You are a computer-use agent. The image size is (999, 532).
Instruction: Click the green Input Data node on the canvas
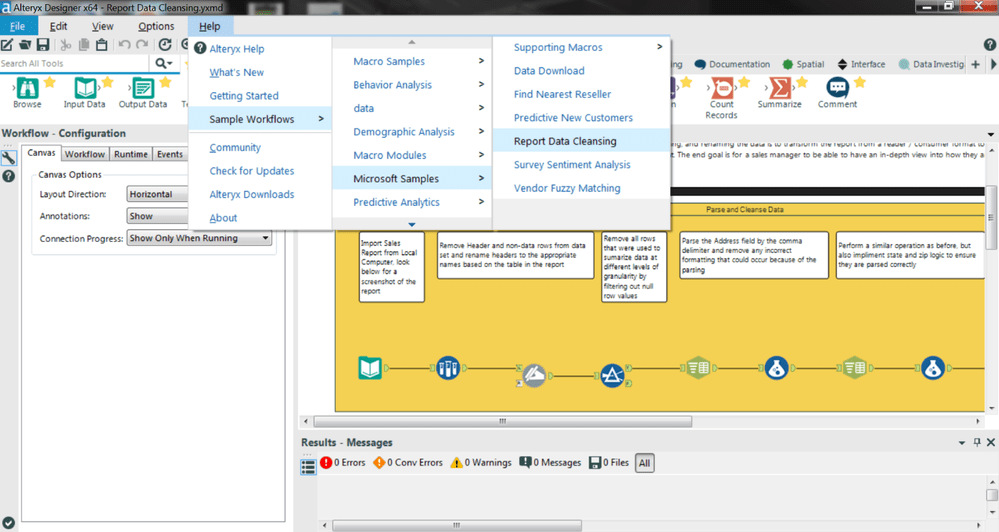coord(370,368)
